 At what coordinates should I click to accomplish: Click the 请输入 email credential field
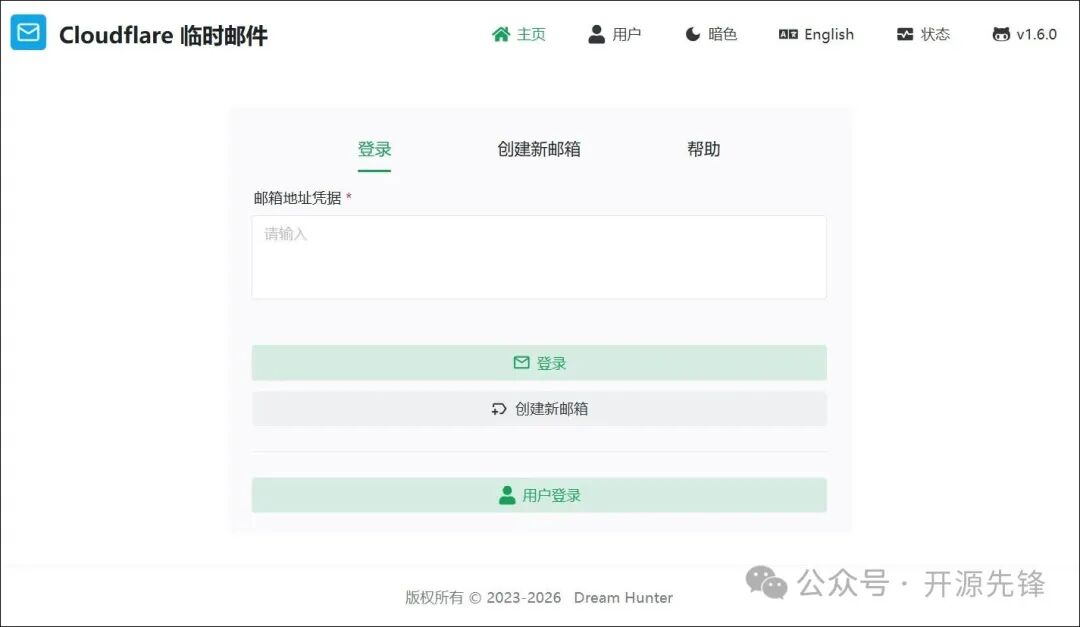pyautogui.click(x=539, y=255)
